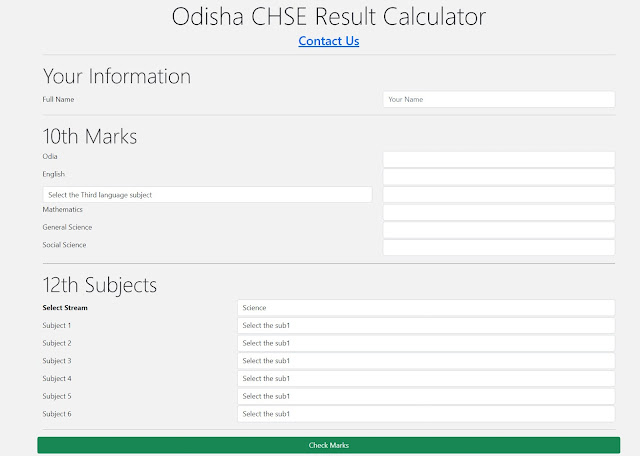Open the Subject 3 dropdown

pyautogui.click(x=426, y=361)
